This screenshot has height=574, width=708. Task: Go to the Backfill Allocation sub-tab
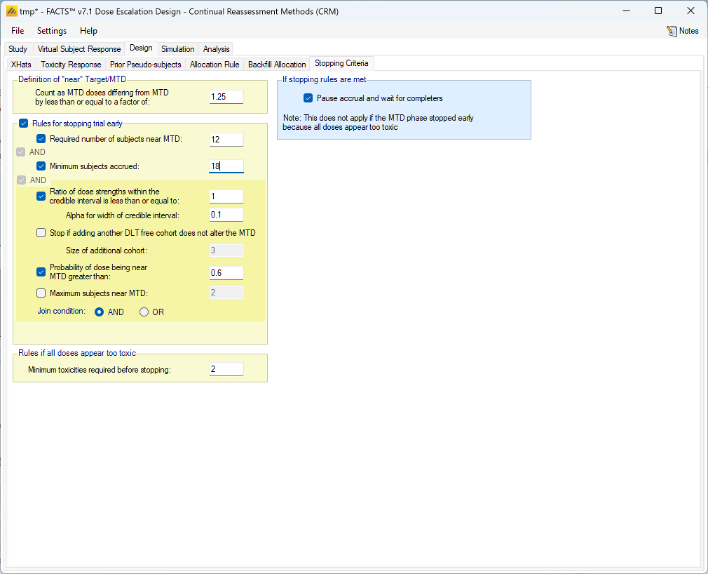[x=276, y=64]
